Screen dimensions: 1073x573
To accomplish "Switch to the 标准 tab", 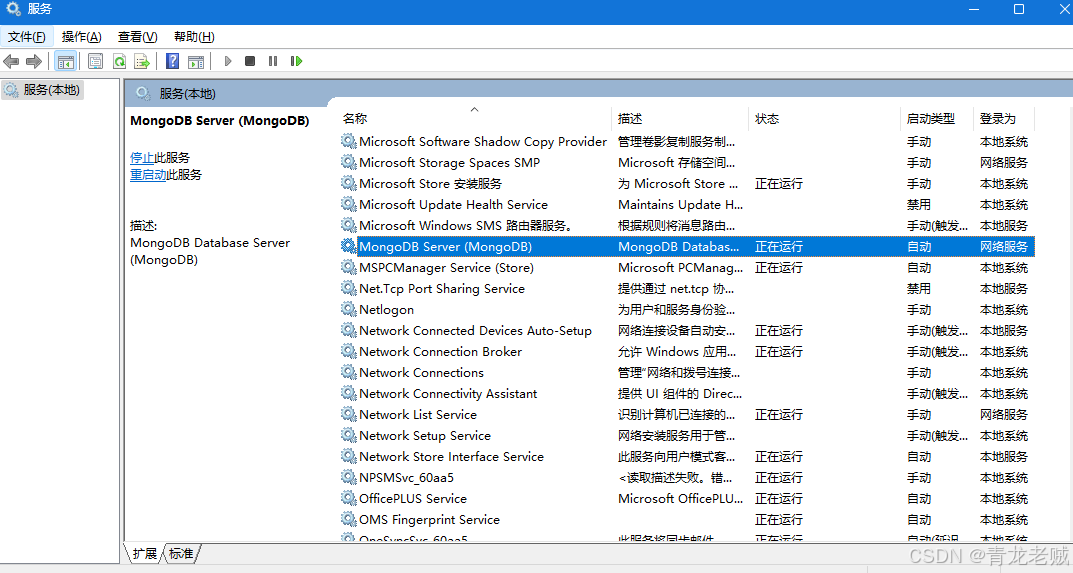I will click(181, 553).
